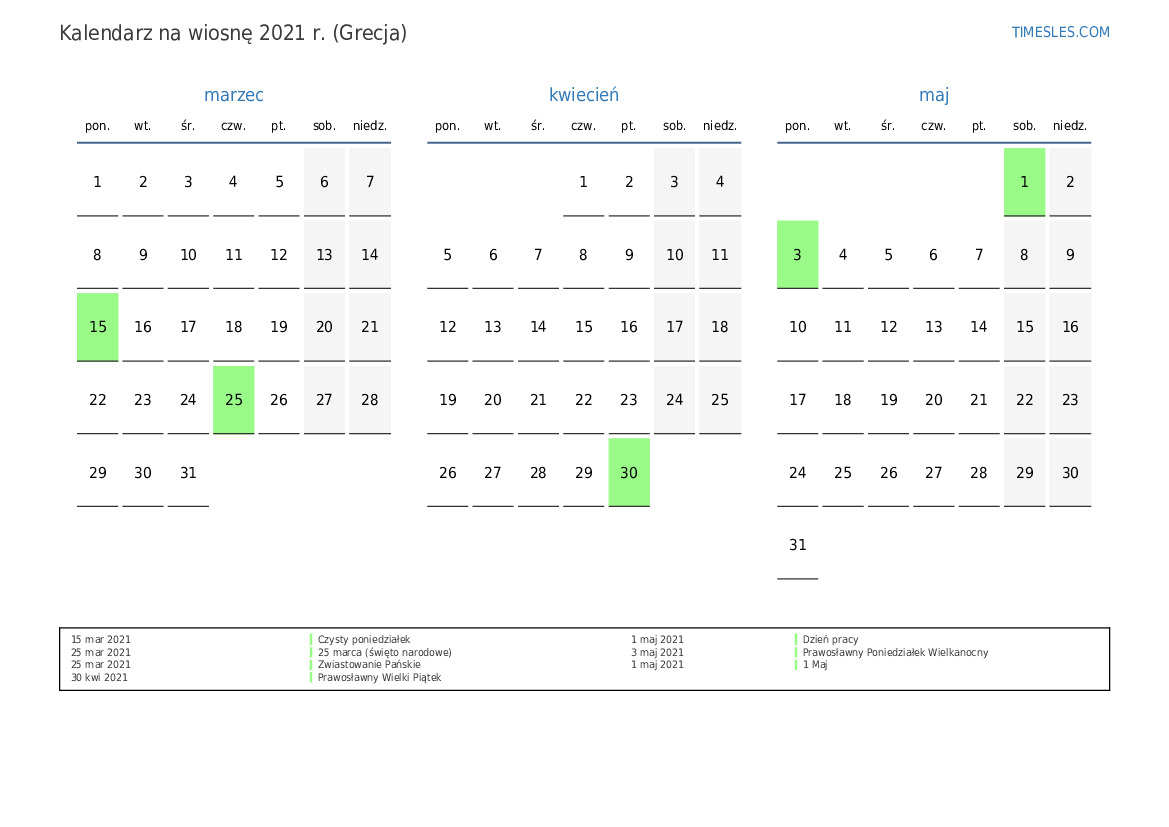Click day 22 in marzec
Screen dimensions: 1169x827
tap(98, 400)
